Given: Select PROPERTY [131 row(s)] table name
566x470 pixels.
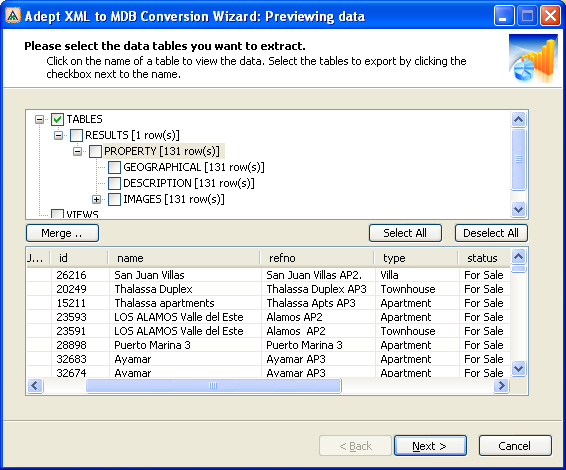Looking at the screenshot, I should coord(162,151).
